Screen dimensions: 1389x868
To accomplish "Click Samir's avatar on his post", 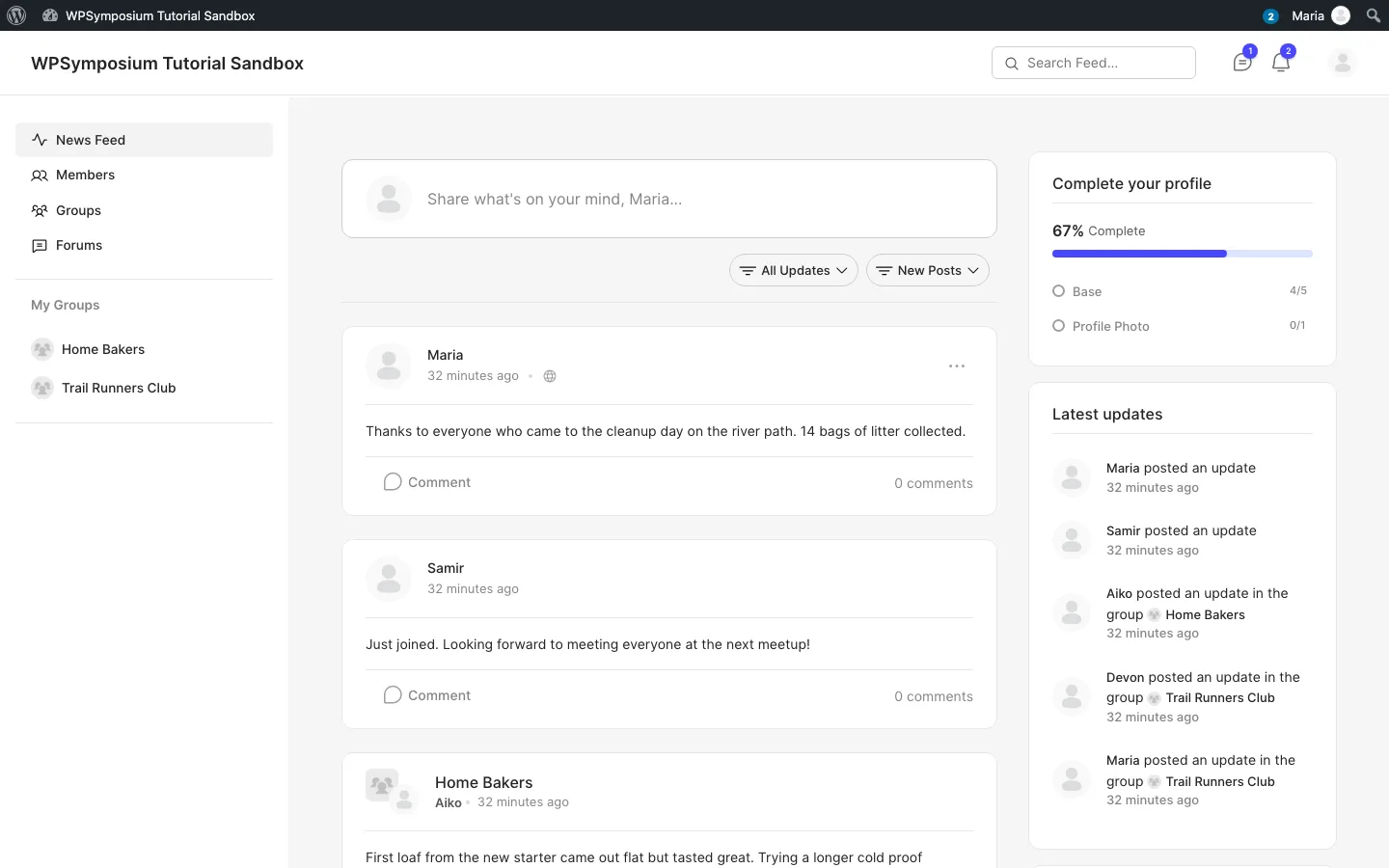I will coord(389,579).
